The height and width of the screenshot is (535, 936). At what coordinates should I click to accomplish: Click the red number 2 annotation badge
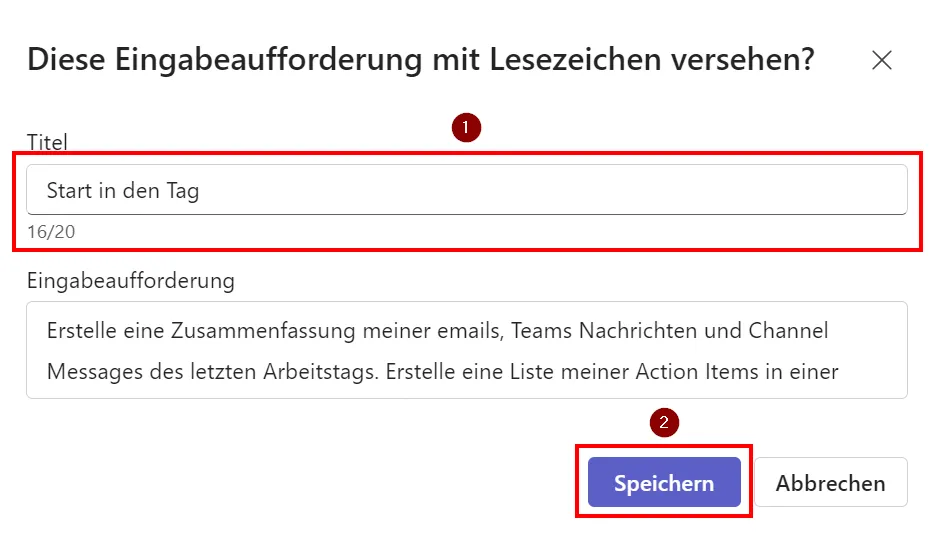[x=664, y=422]
